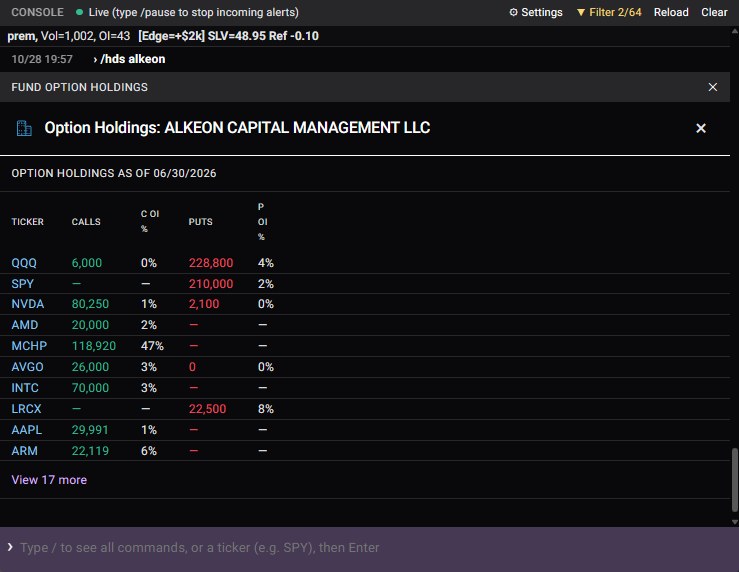Select NVDA calls value 80,250

point(90,304)
